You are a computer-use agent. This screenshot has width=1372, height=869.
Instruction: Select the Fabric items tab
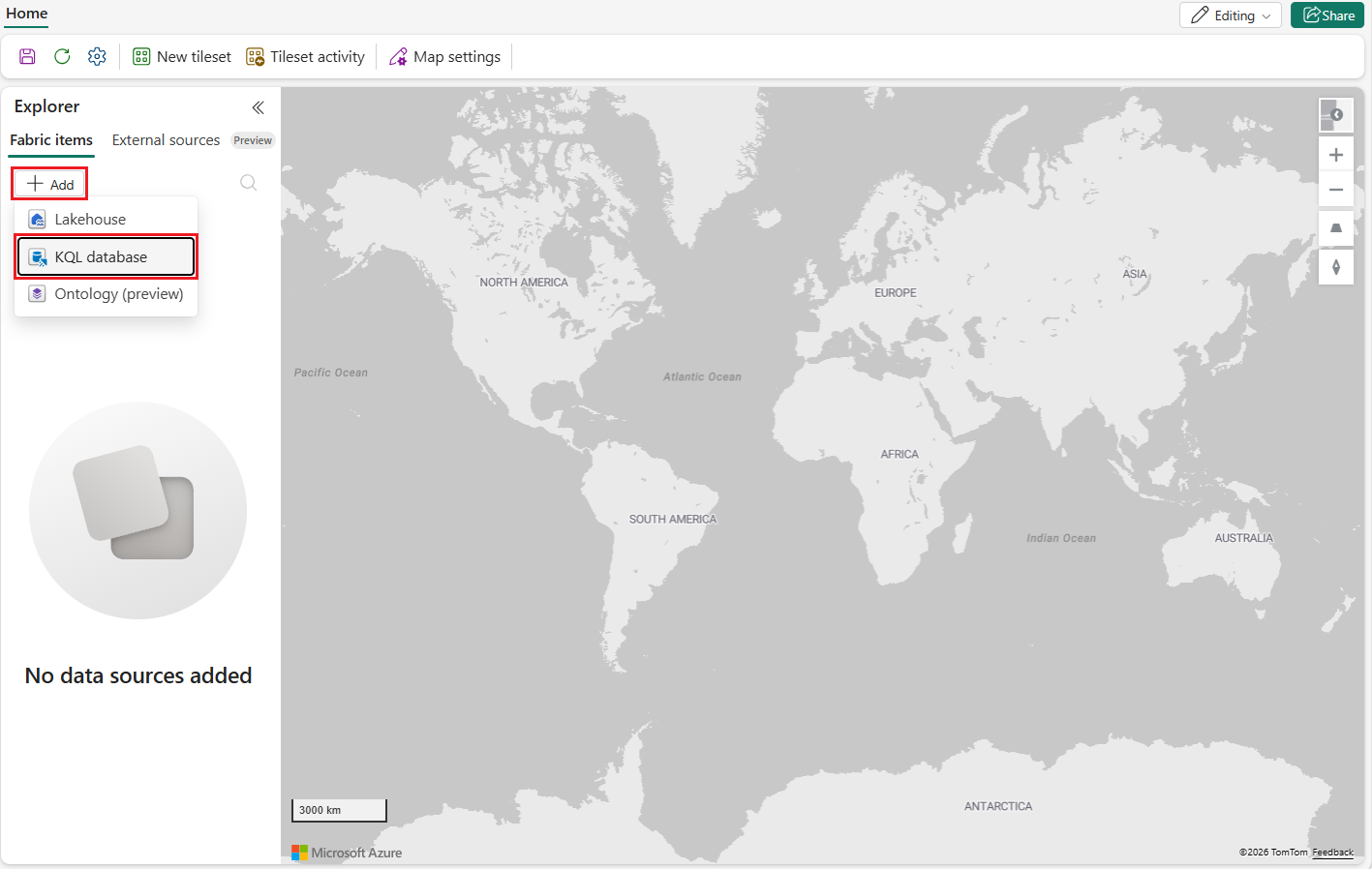tap(50, 139)
